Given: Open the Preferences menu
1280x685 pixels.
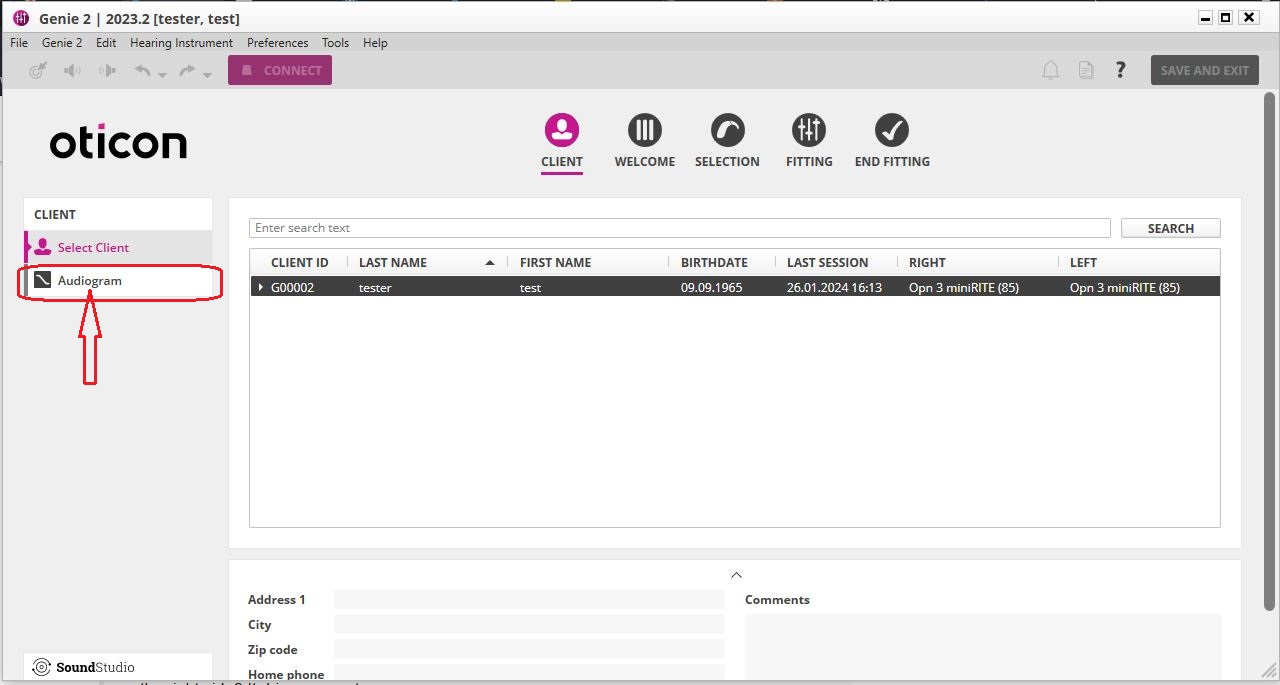Looking at the screenshot, I should 277,43.
